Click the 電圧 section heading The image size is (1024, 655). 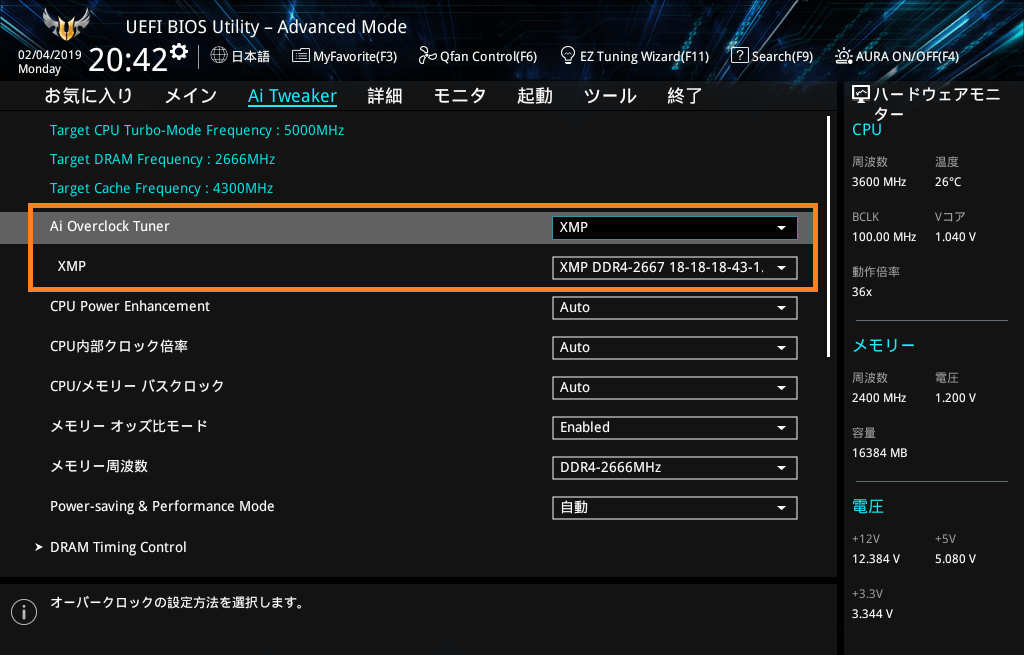[x=868, y=506]
